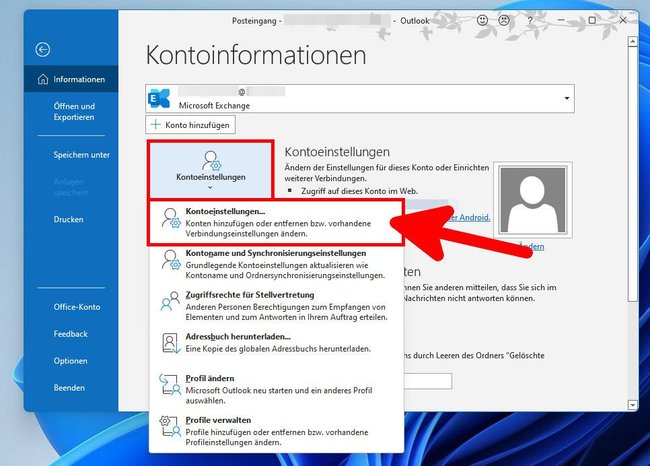Open Profile verwalten menu entry
The image size is (650, 466).
(276, 431)
